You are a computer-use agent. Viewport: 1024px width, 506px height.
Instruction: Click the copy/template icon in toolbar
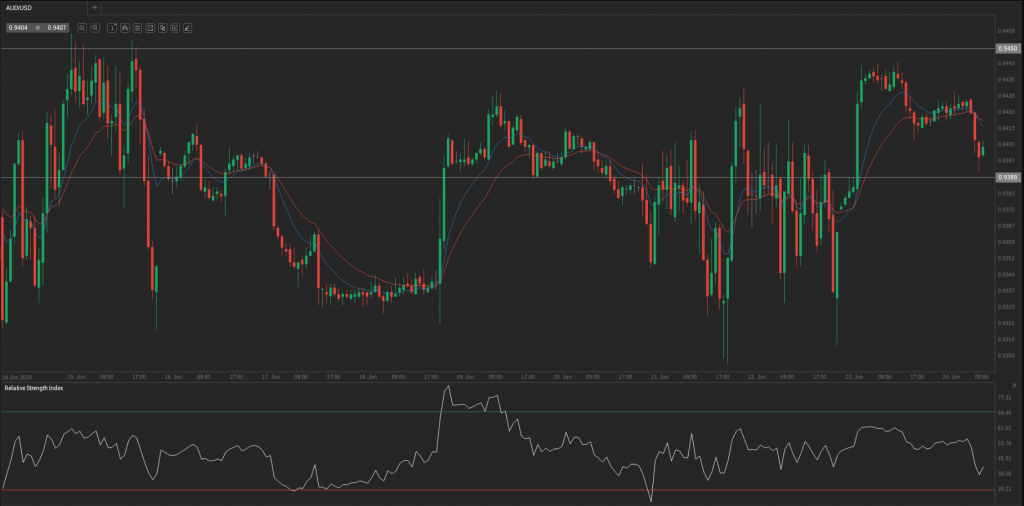163,28
